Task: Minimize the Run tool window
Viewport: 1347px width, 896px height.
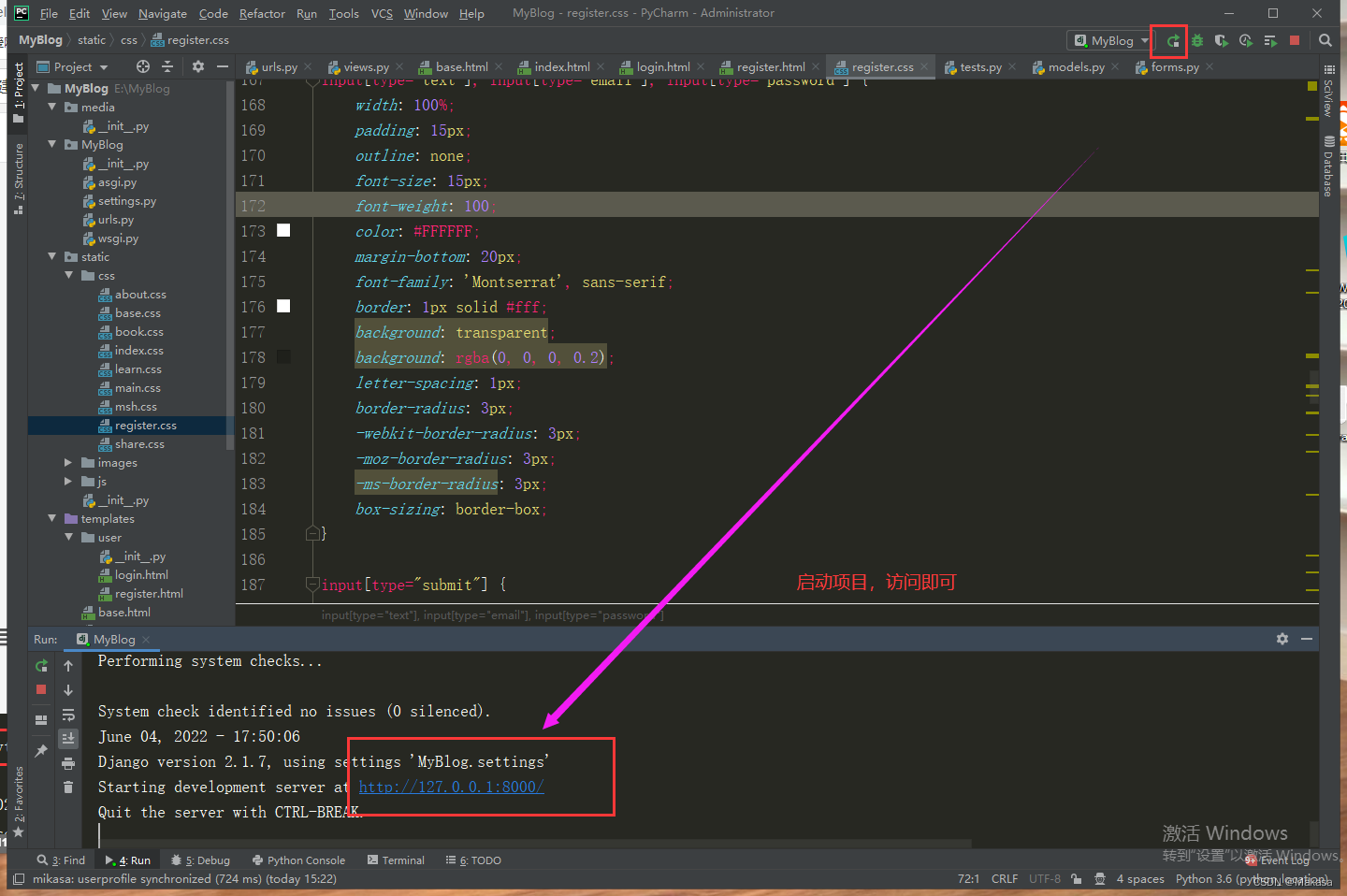Action: (x=1307, y=639)
